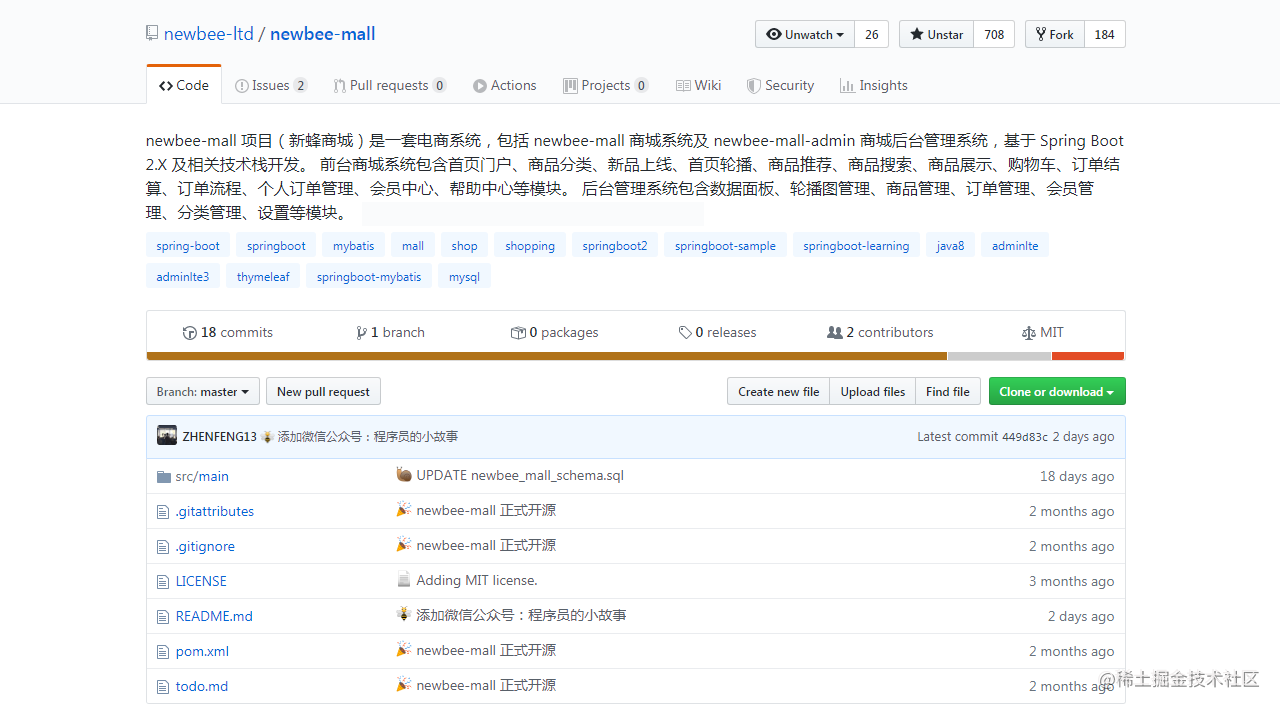
Task: Click the people icon beside 2 contributors
Action: pos(835,333)
